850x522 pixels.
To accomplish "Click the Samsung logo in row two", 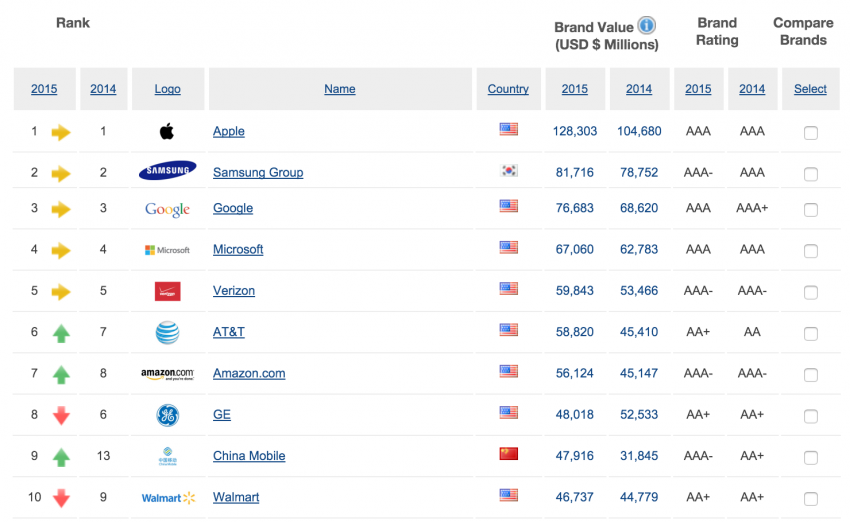I will pyautogui.click(x=167, y=172).
